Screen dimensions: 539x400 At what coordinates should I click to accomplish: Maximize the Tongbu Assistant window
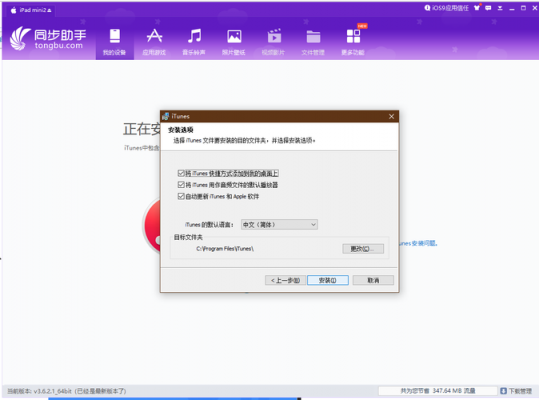[x=523, y=8]
